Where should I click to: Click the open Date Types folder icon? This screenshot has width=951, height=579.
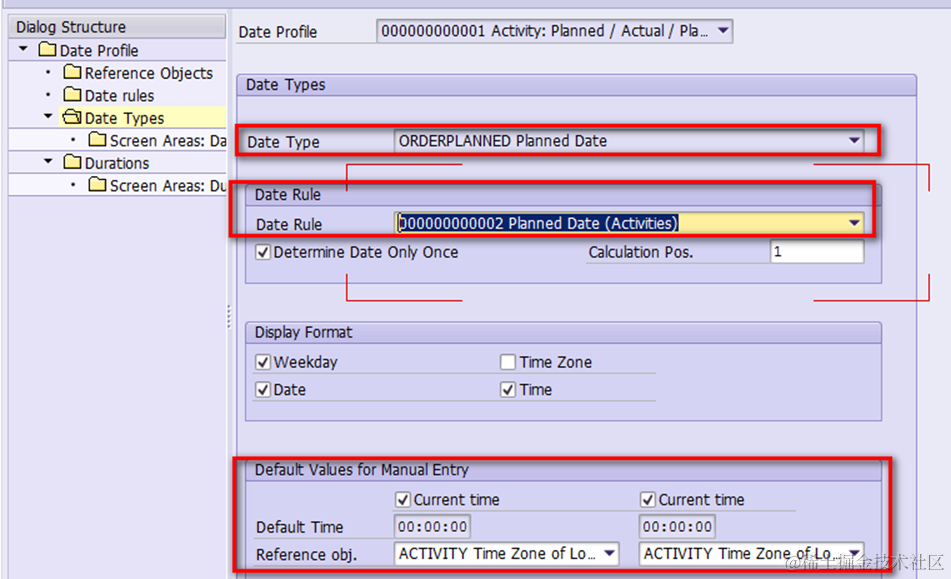point(72,117)
